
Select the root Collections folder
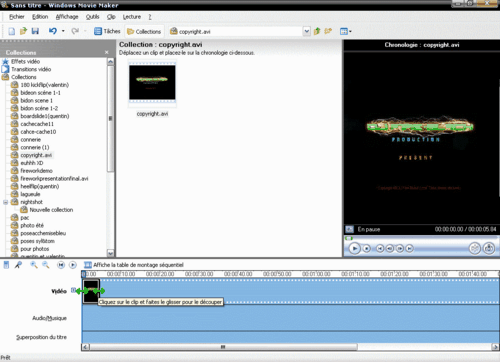(x=24, y=77)
